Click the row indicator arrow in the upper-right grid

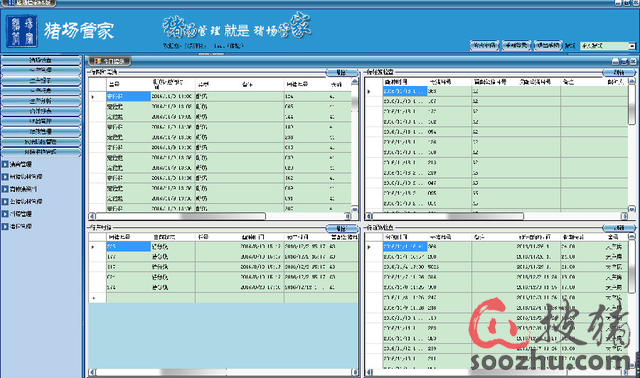tap(369, 91)
